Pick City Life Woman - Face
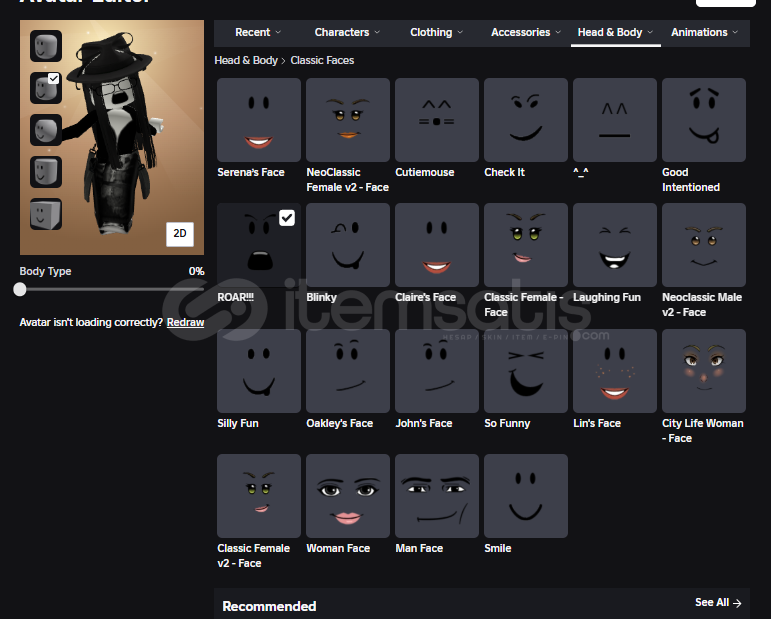The image size is (771, 619). coord(704,371)
